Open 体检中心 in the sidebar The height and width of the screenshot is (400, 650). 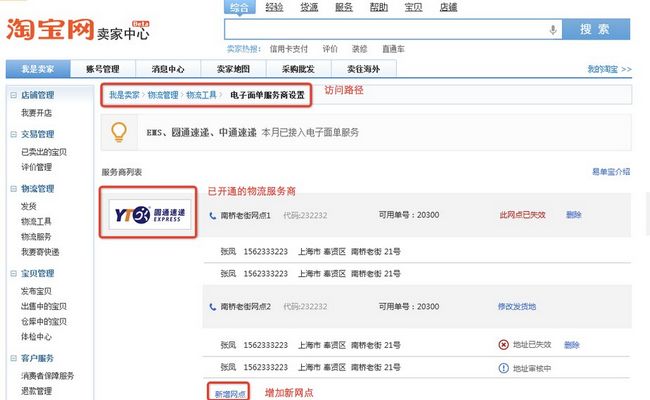pos(36,337)
